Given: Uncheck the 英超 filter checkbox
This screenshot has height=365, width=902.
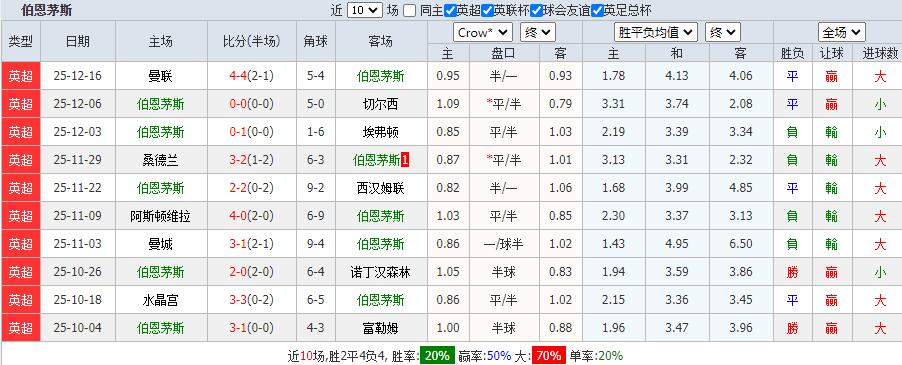Looking at the screenshot, I should click(x=450, y=10).
